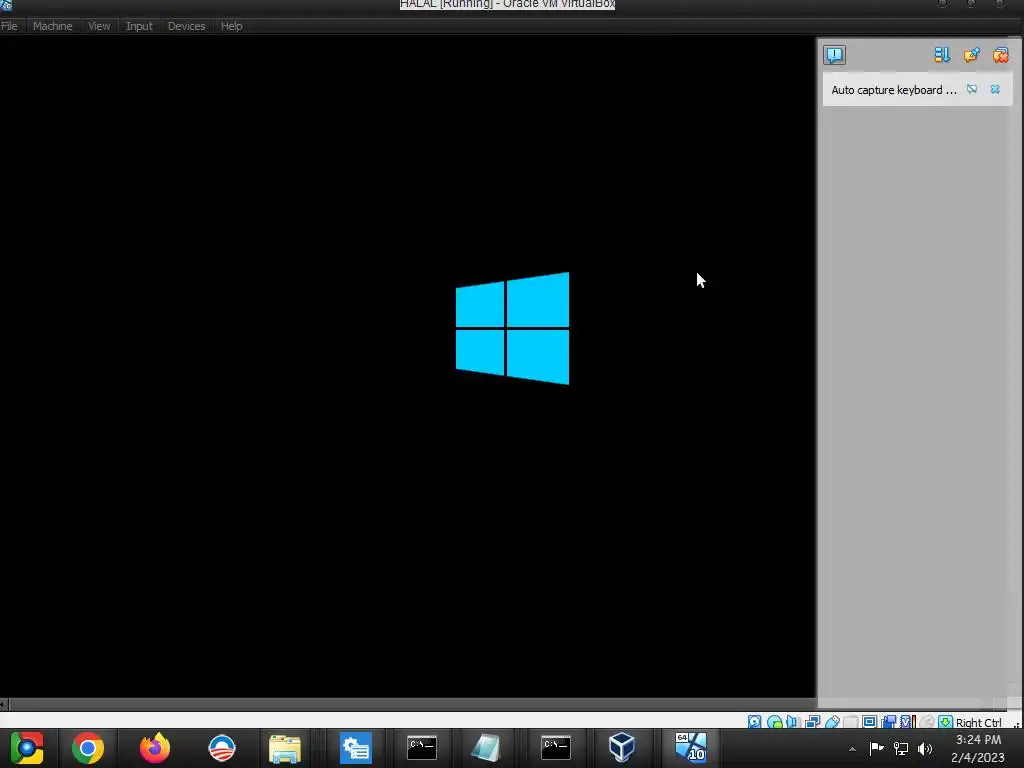The image size is (1024, 768).
Task: Open Command Prompt icon next to the gear-and-list icon
Action: coord(422,748)
